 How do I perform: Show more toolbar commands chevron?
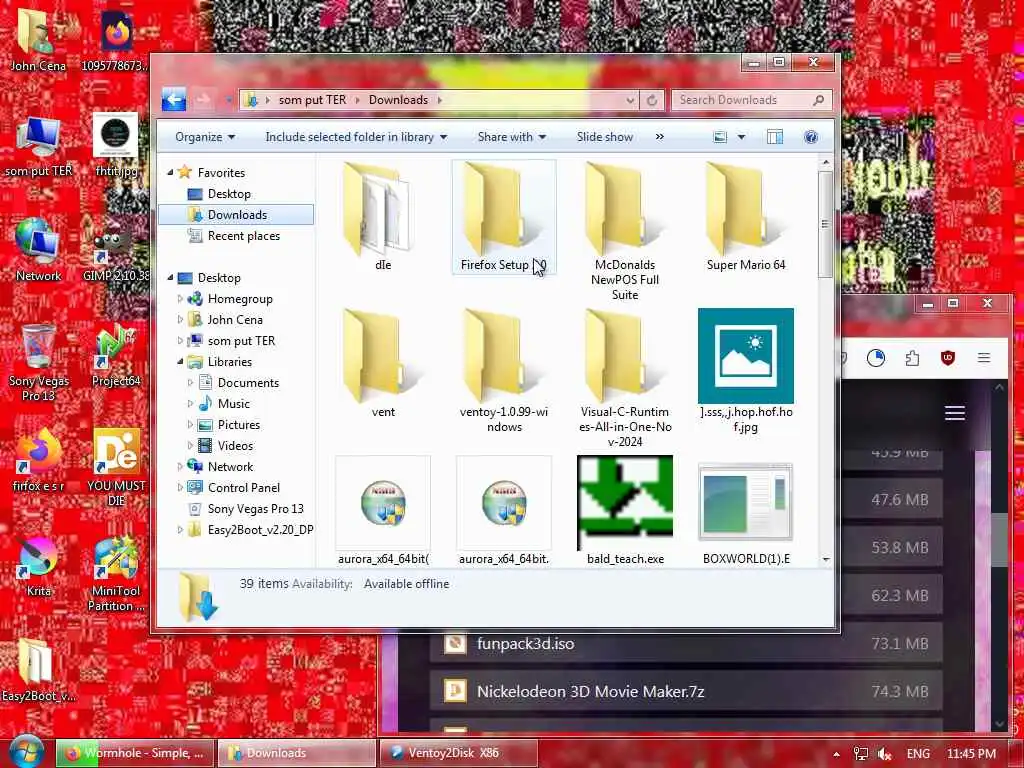pos(660,136)
